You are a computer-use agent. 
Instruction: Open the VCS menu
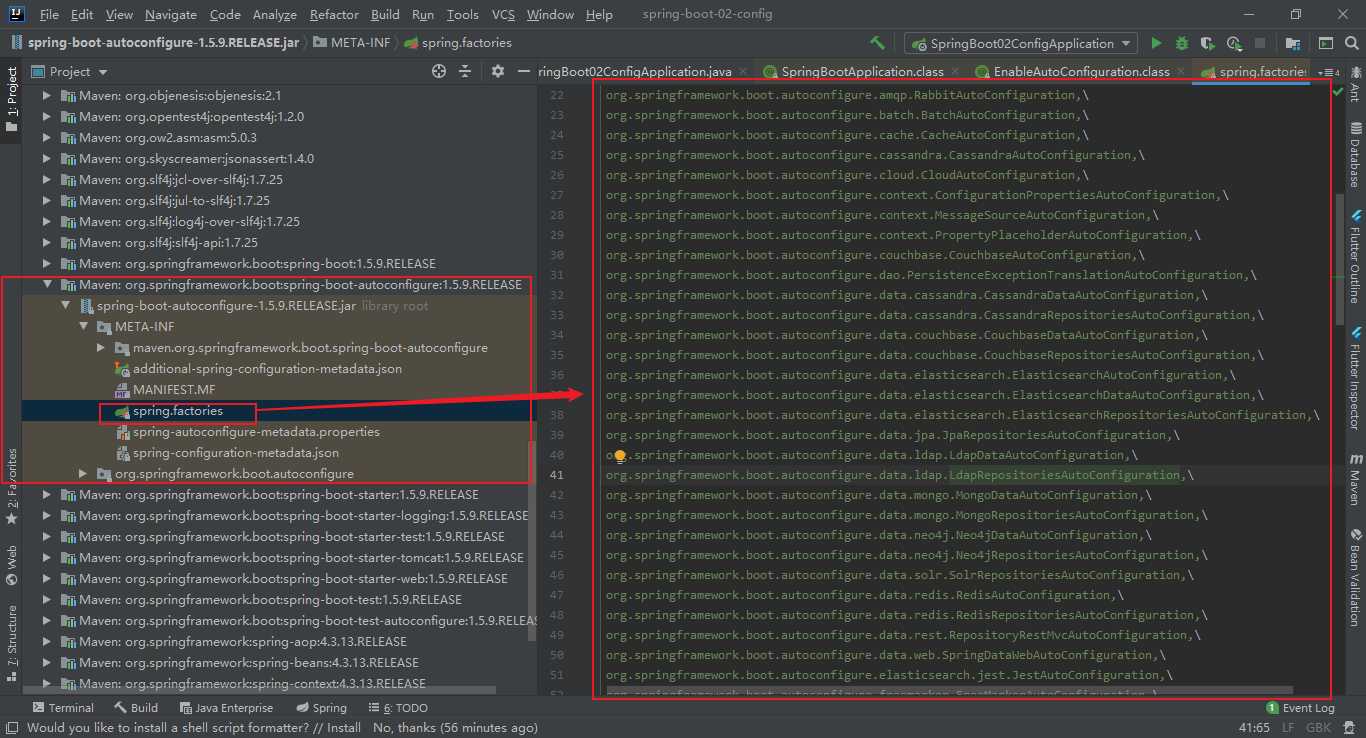pos(504,14)
